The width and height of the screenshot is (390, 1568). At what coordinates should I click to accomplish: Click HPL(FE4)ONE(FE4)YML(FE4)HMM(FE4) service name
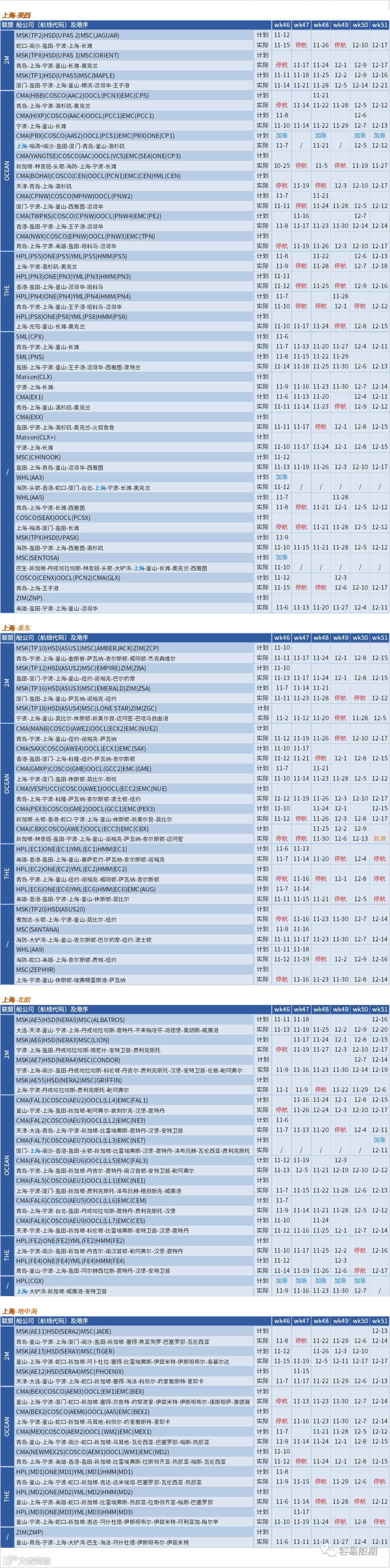[70, 1261]
